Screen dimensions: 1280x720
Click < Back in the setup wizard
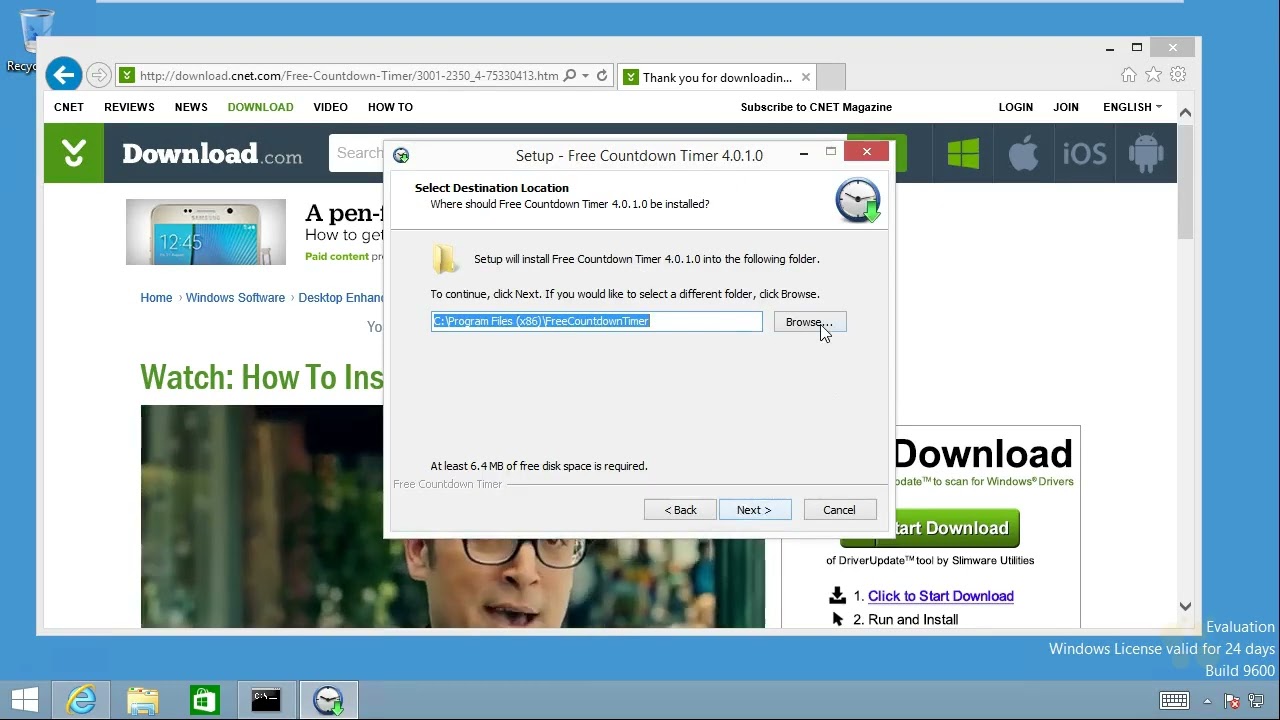680,510
